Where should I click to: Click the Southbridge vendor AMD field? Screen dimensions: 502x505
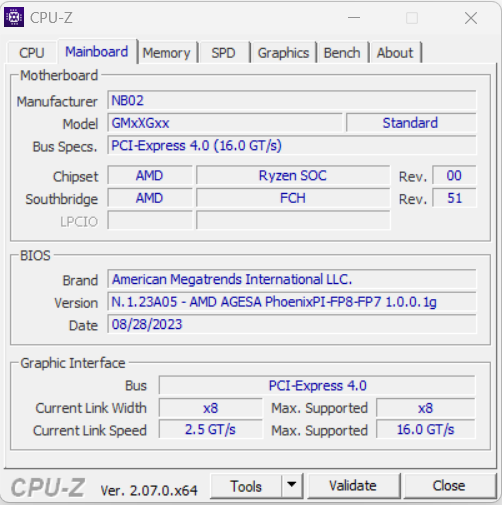[x=150, y=198]
